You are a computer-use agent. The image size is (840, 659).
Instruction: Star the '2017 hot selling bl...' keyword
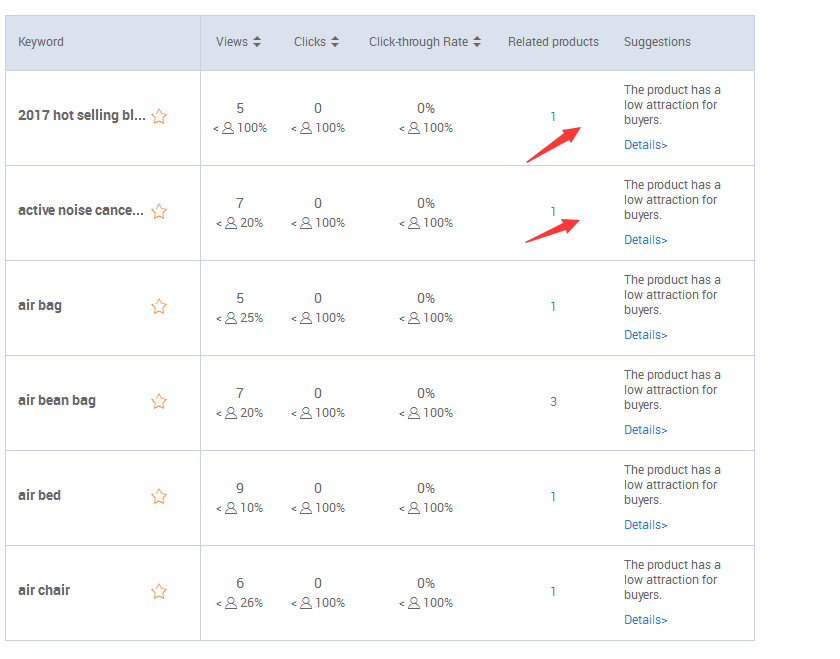click(159, 116)
